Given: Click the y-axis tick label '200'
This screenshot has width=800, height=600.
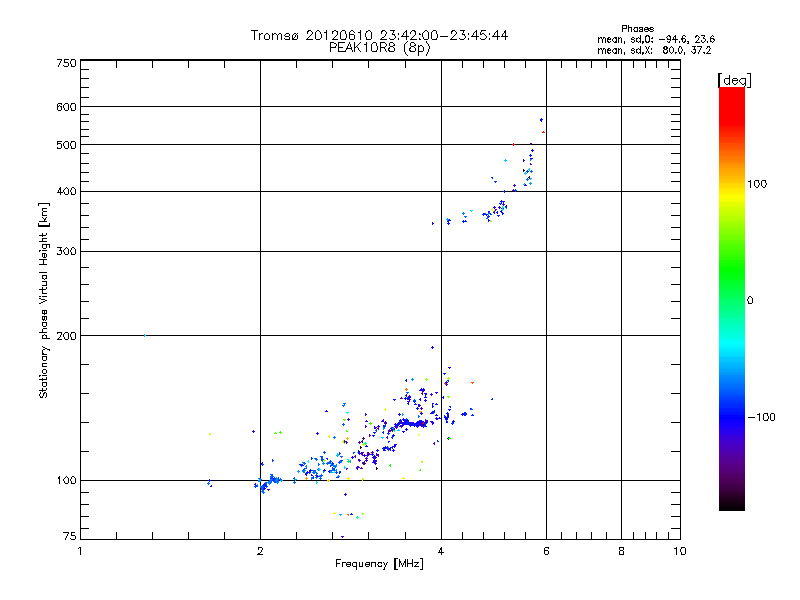Looking at the screenshot, I should (x=66, y=336).
